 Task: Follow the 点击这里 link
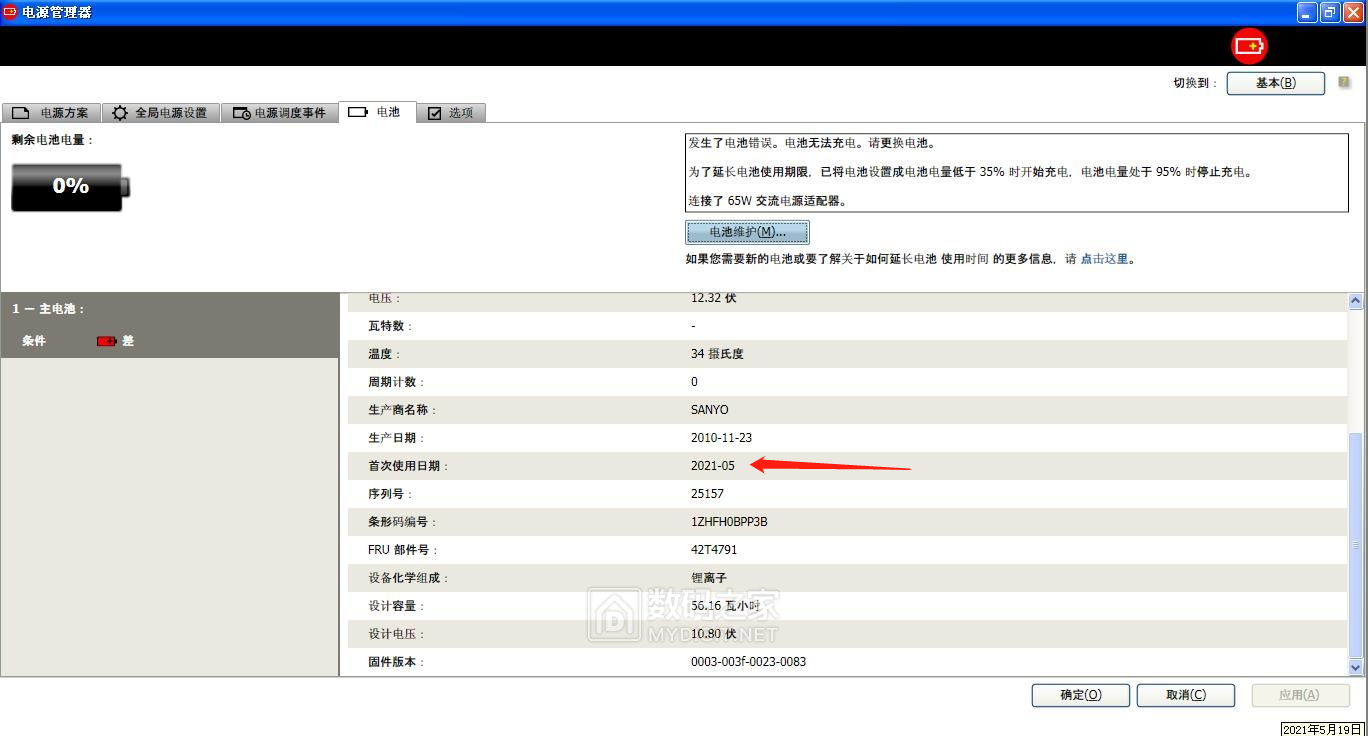[x=1104, y=259]
